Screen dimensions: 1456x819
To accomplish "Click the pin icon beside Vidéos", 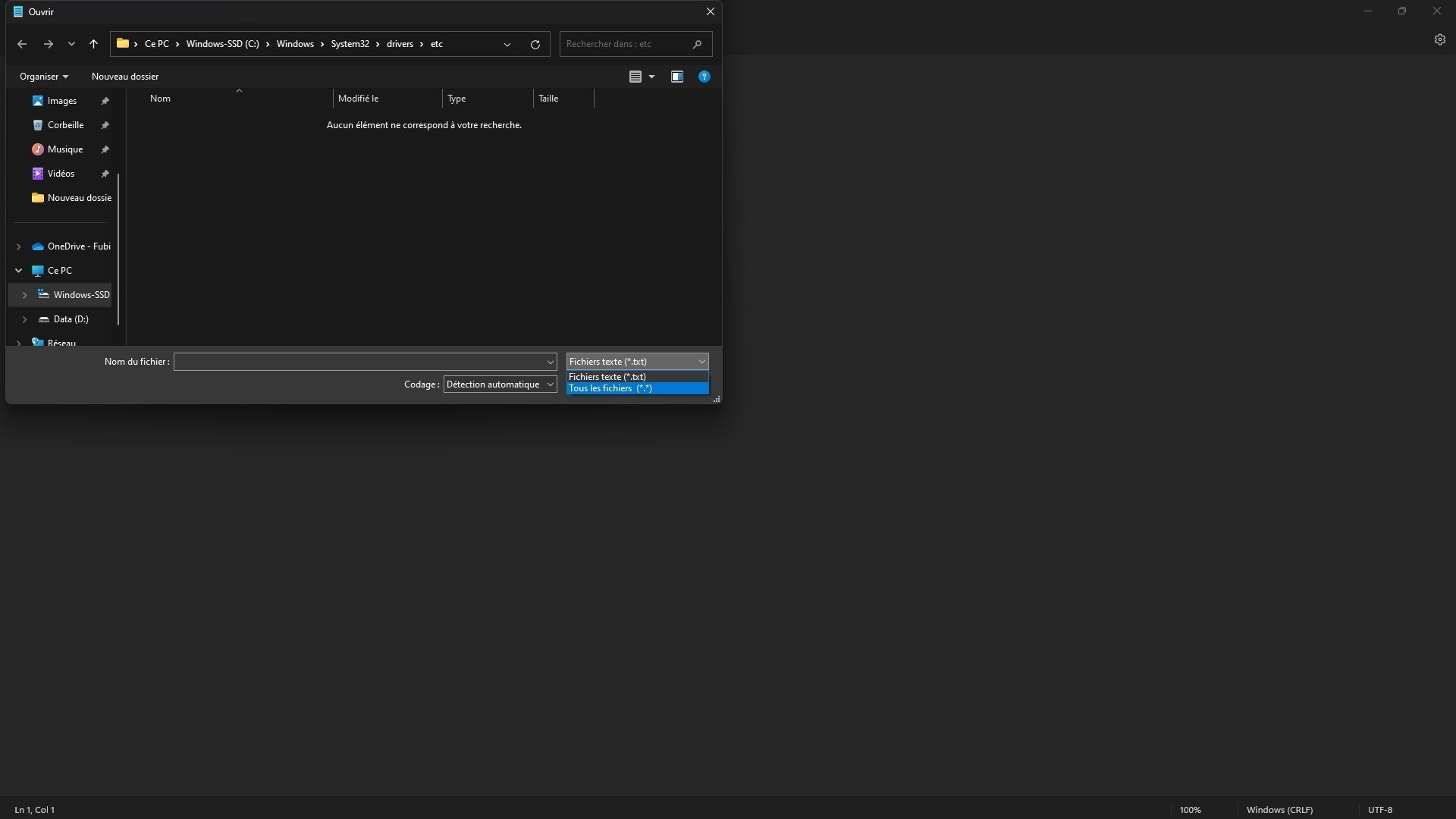I will (105, 174).
